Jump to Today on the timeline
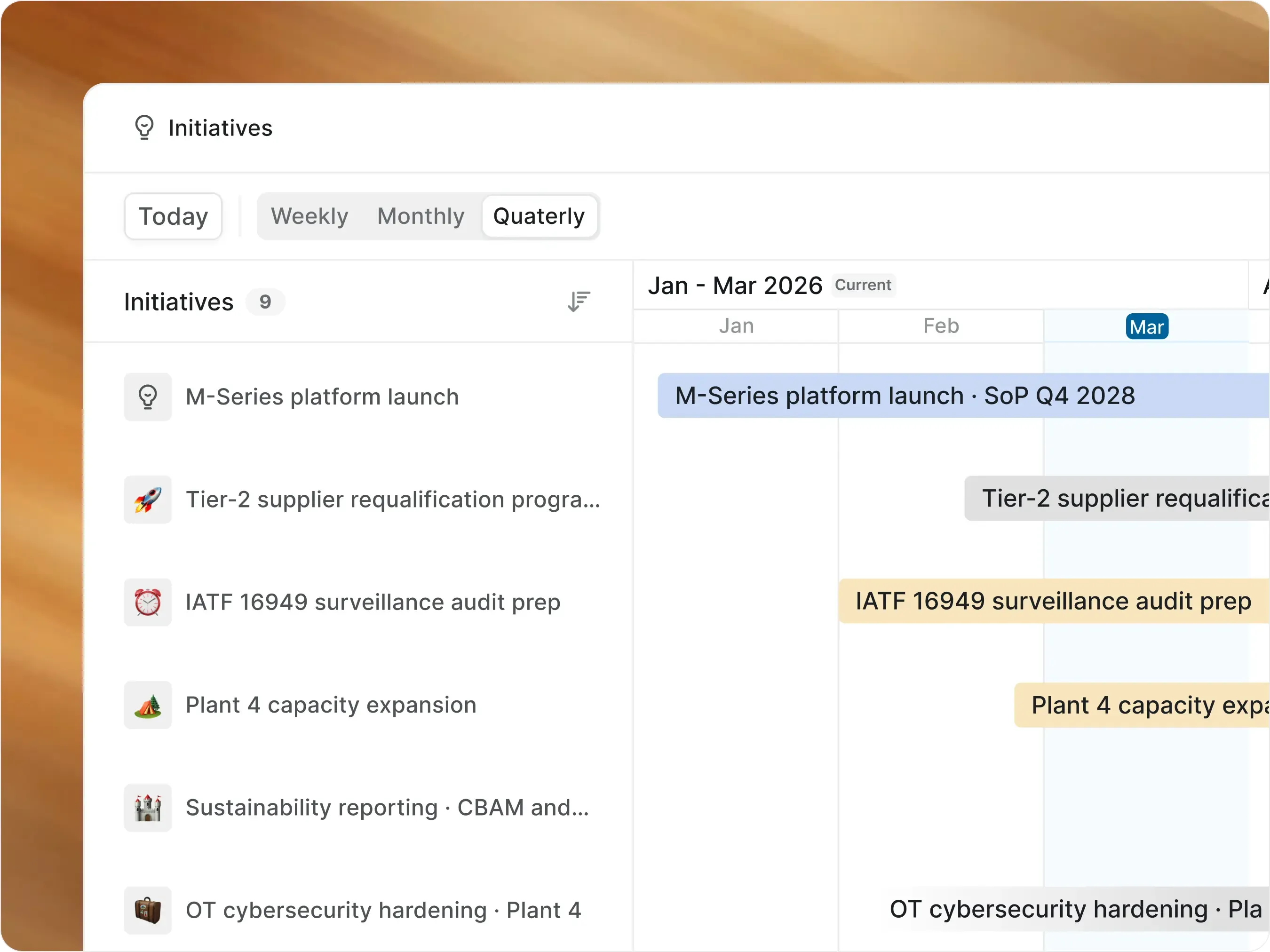1270x952 pixels. (x=174, y=216)
